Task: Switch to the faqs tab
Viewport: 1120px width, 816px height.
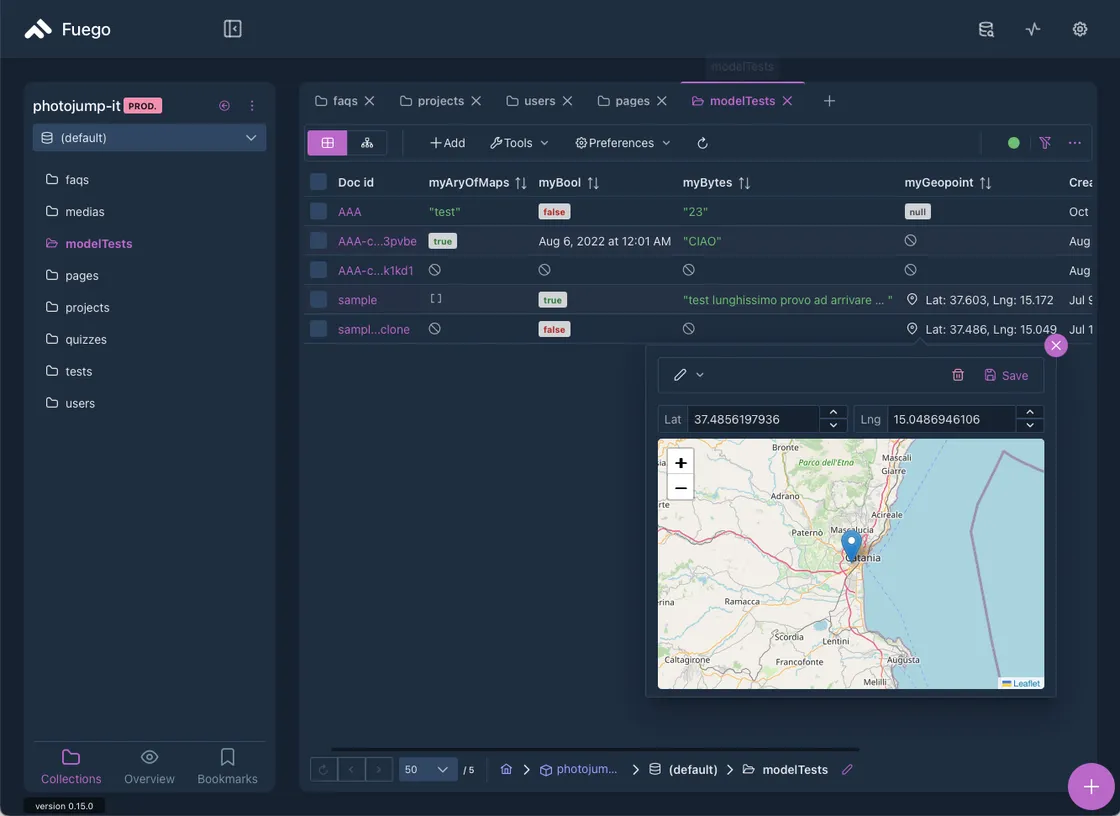Action: coord(336,101)
